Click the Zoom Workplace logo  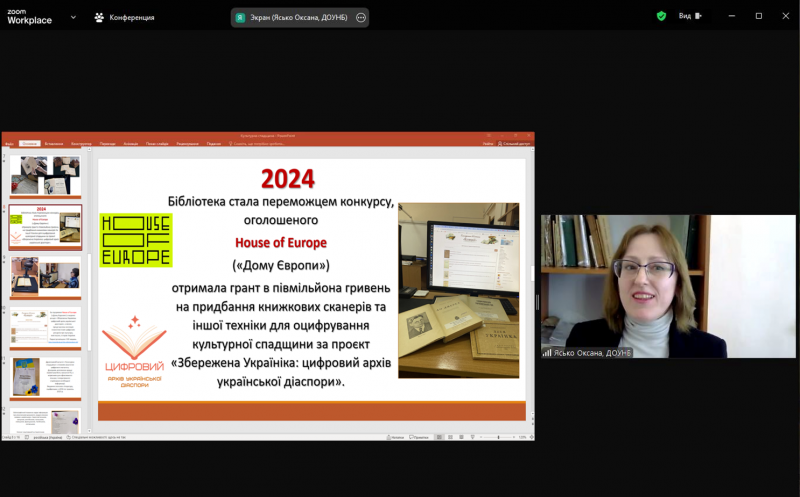pyautogui.click(x=29, y=17)
